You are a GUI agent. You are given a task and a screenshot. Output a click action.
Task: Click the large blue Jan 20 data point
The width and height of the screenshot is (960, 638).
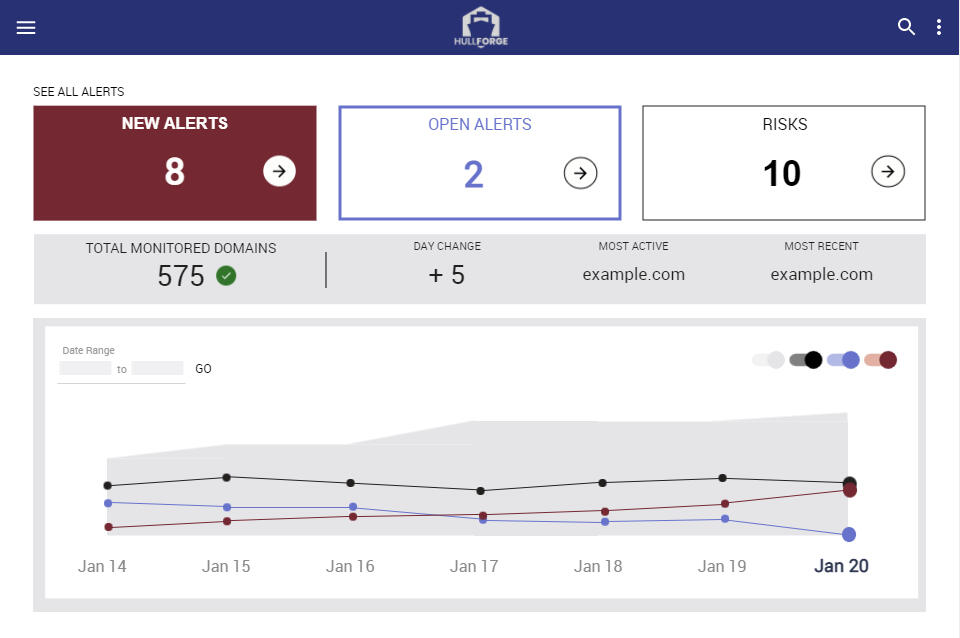point(848,534)
